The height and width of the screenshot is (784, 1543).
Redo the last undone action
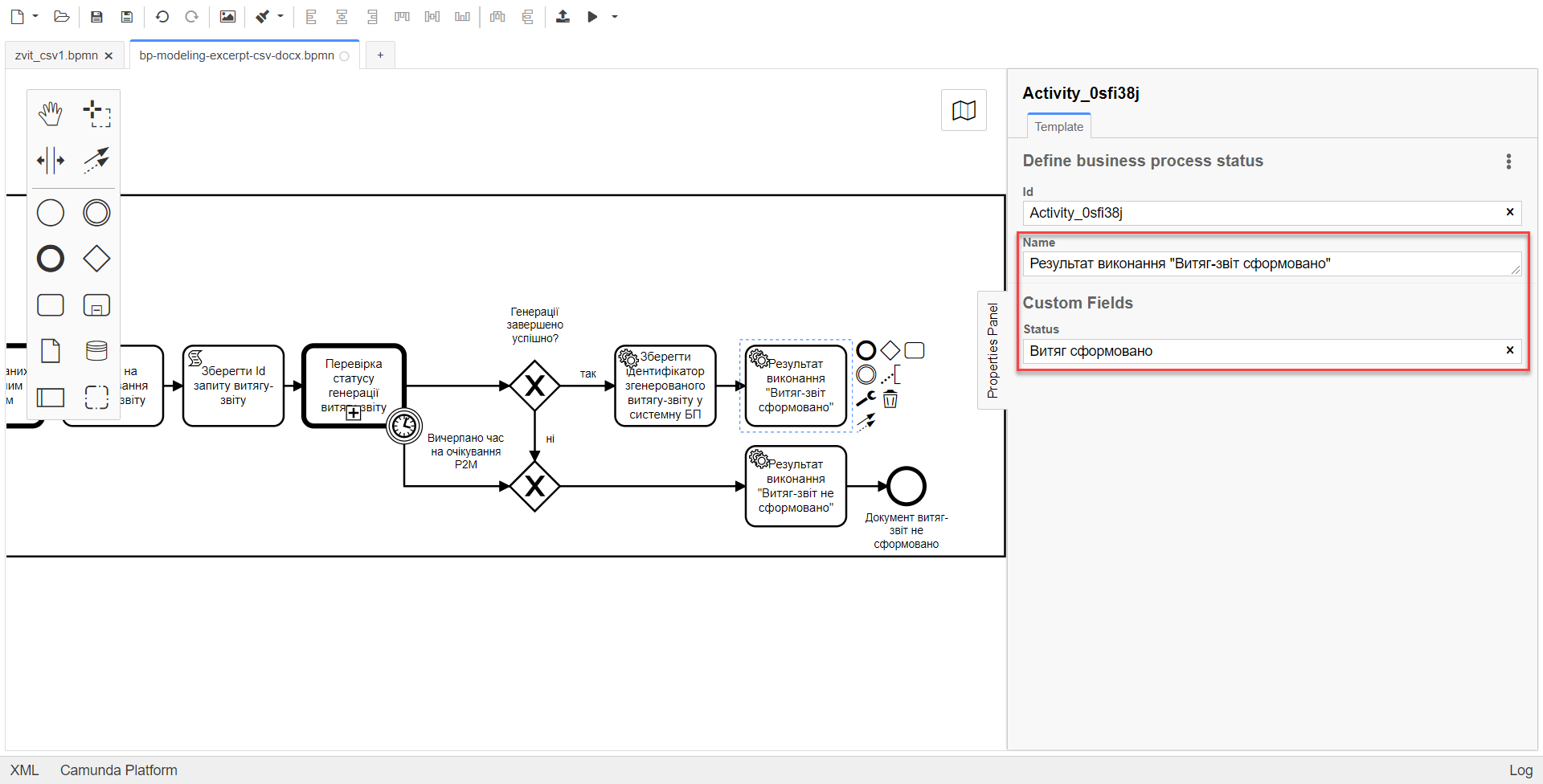[191, 16]
